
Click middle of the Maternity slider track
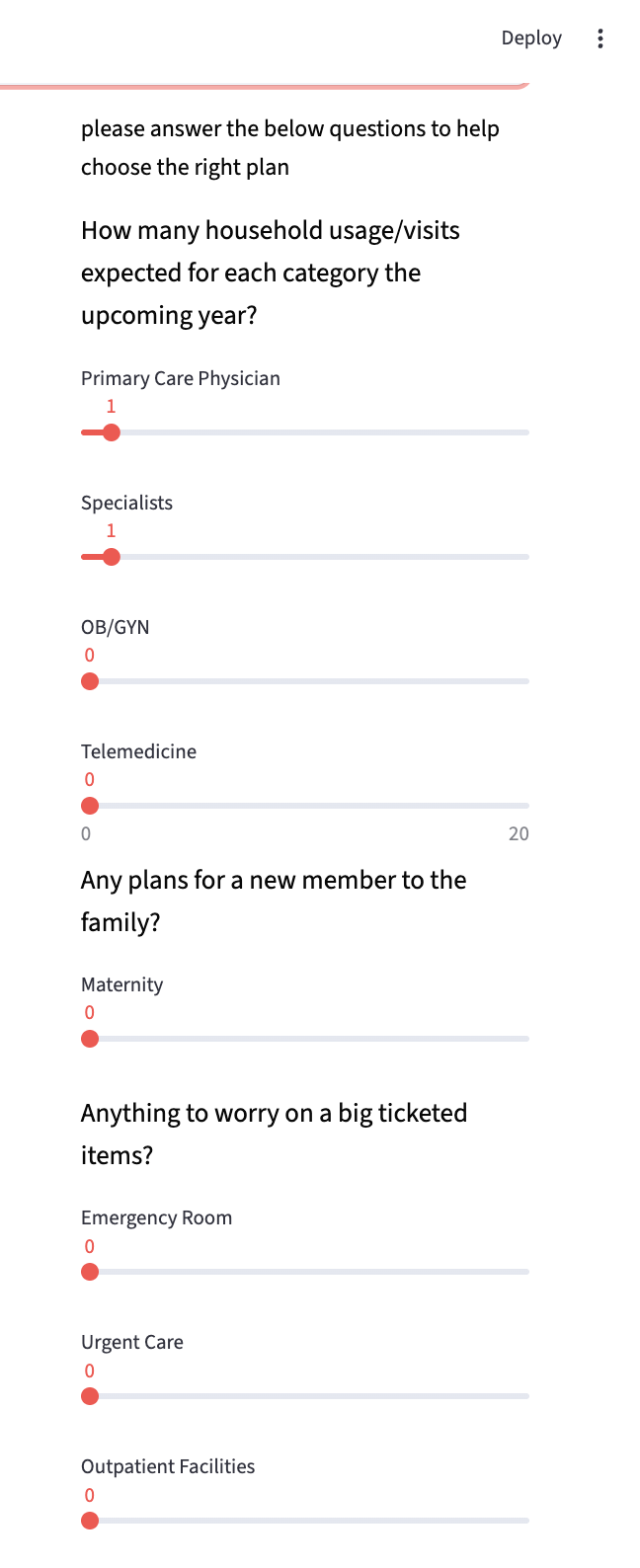coord(305,1039)
